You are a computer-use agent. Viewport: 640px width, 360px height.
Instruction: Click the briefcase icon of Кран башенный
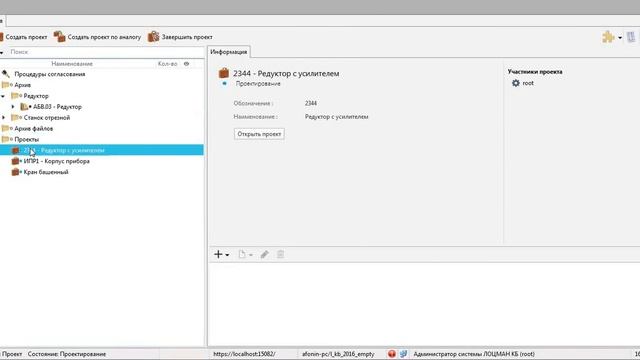(x=16, y=172)
